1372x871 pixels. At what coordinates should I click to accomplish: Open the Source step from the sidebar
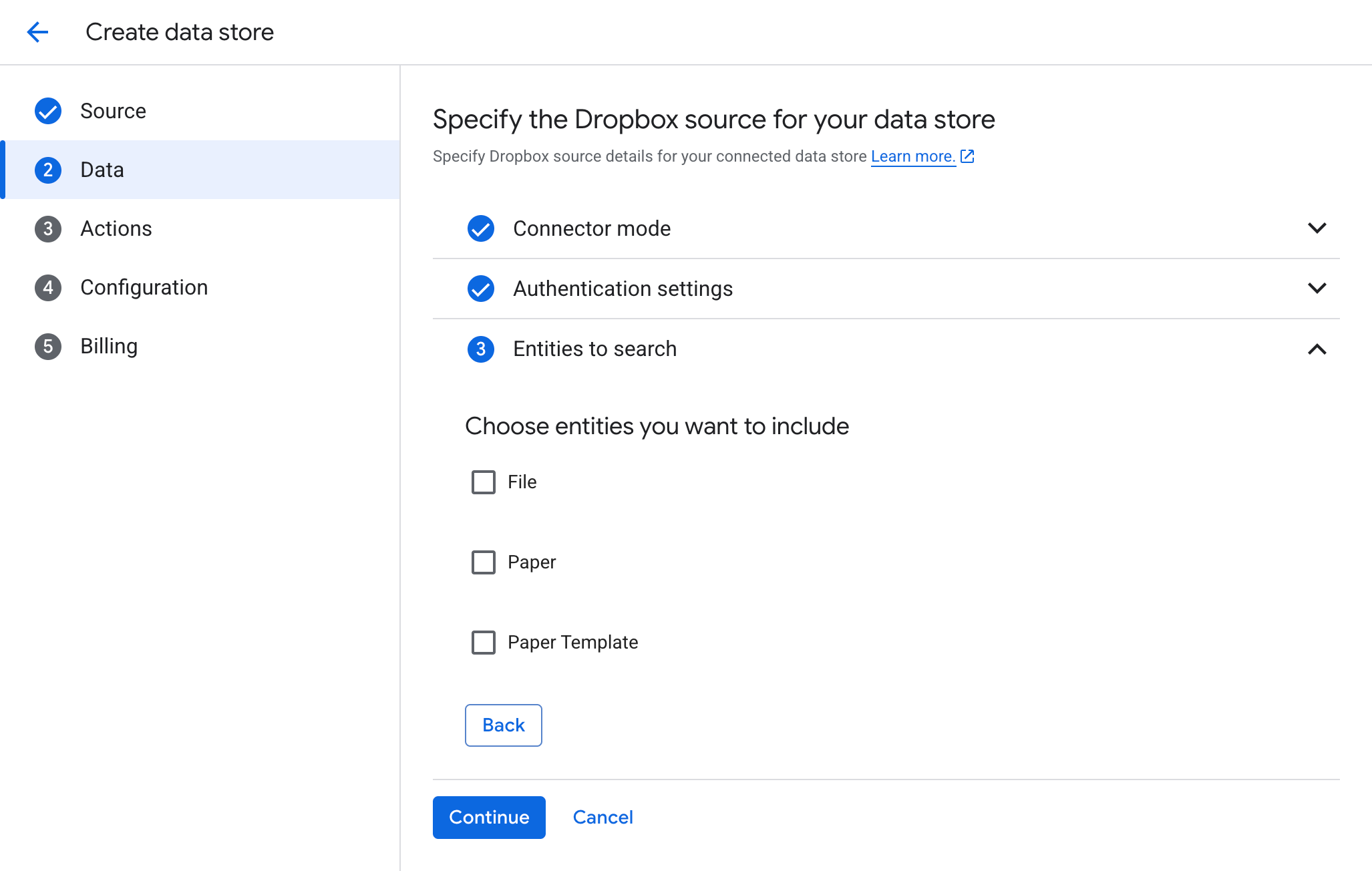pos(113,111)
